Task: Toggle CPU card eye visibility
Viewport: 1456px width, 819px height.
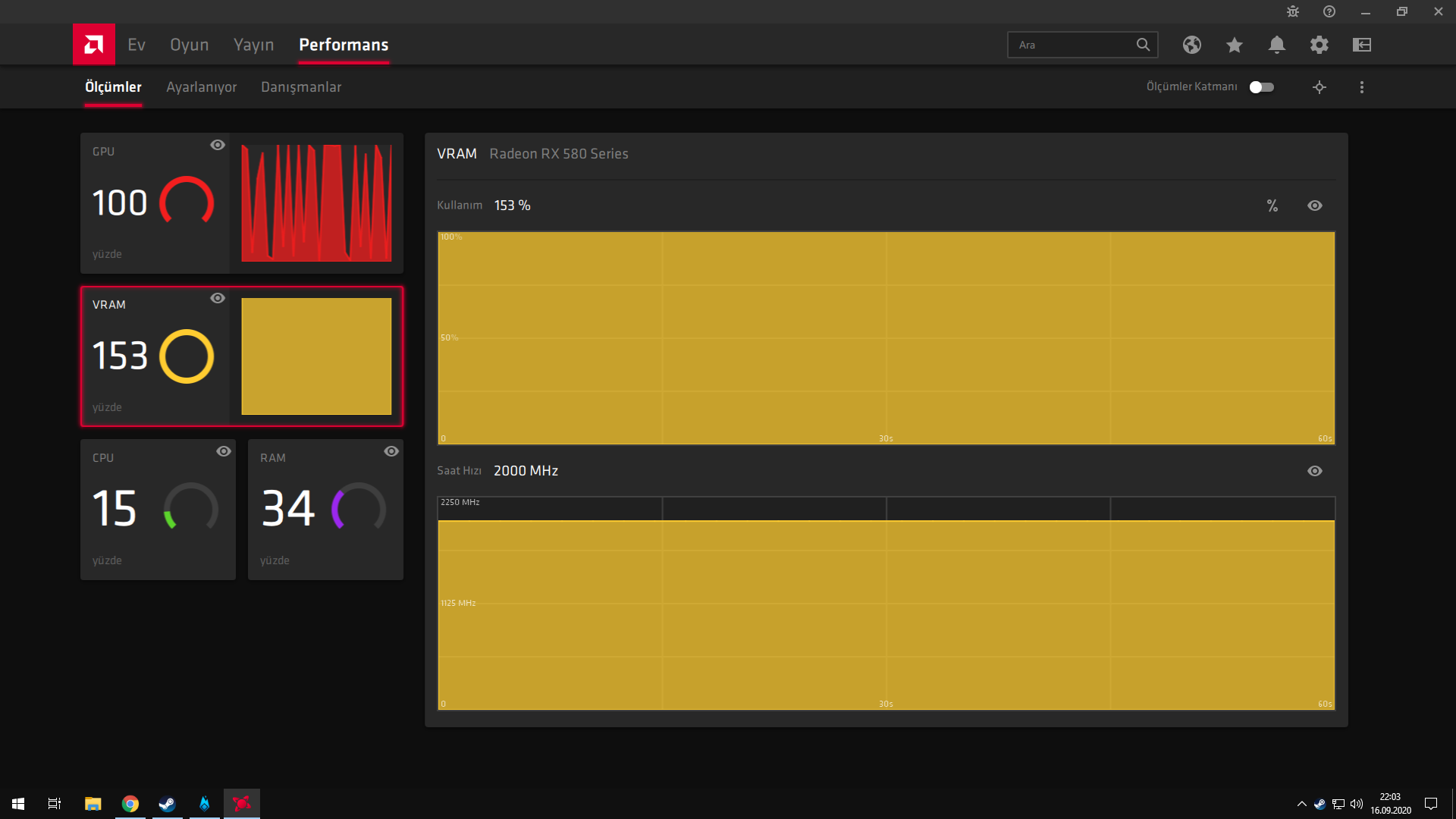Action: coord(224,451)
